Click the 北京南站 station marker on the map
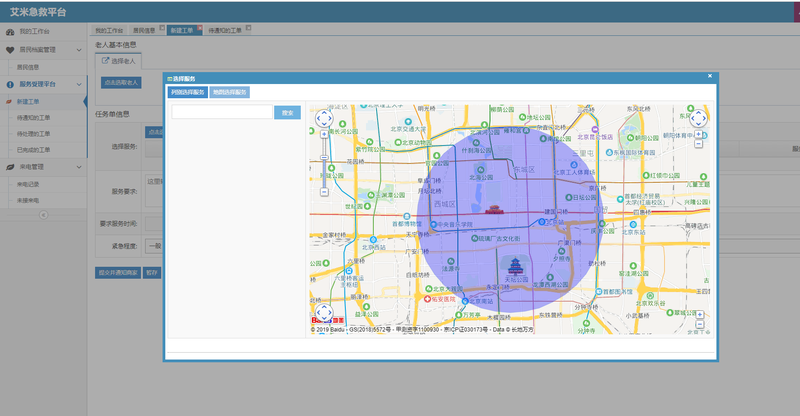 click(x=465, y=301)
